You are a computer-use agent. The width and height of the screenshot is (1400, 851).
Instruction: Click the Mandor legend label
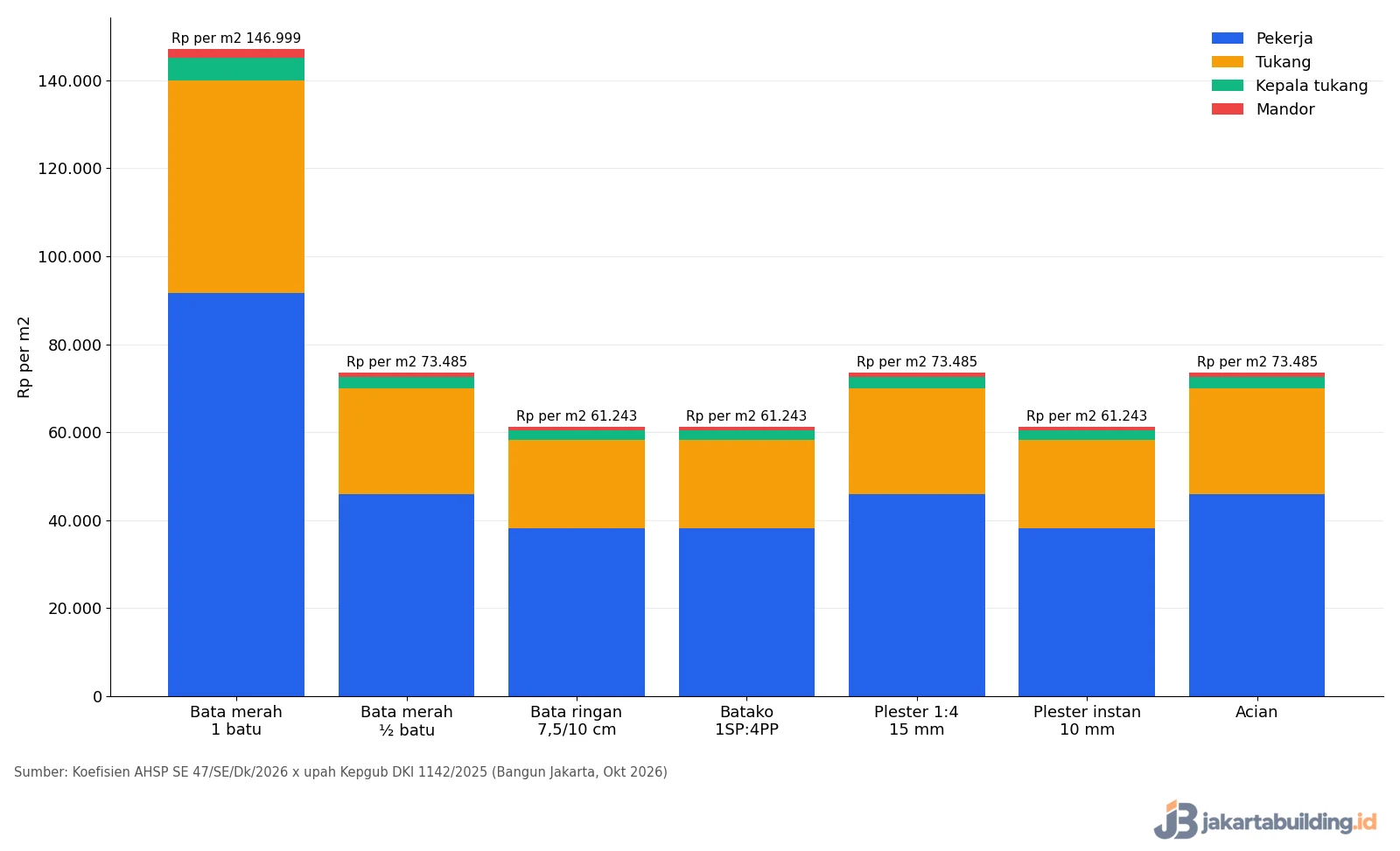coord(1284,109)
